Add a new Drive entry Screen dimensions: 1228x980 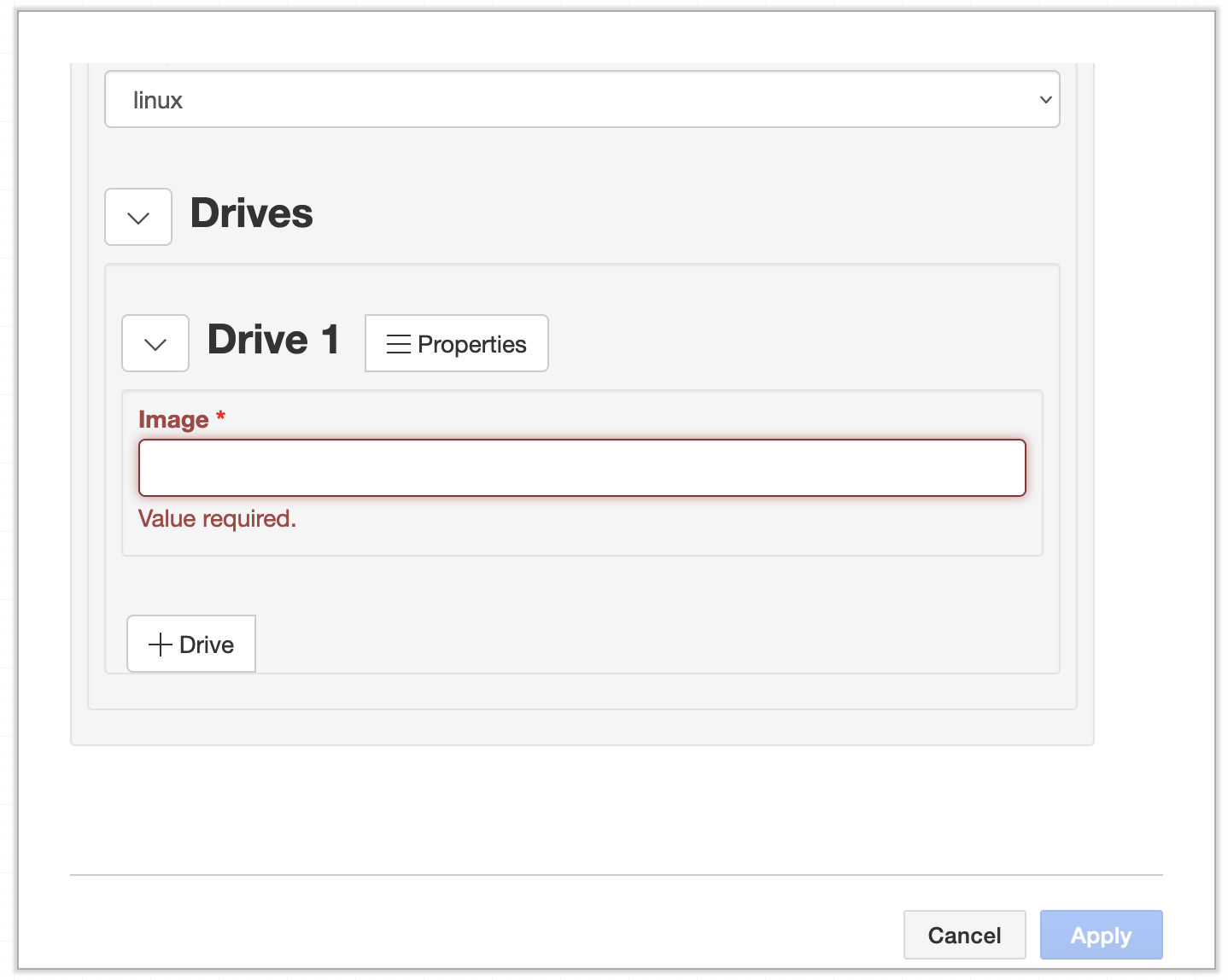[190, 644]
